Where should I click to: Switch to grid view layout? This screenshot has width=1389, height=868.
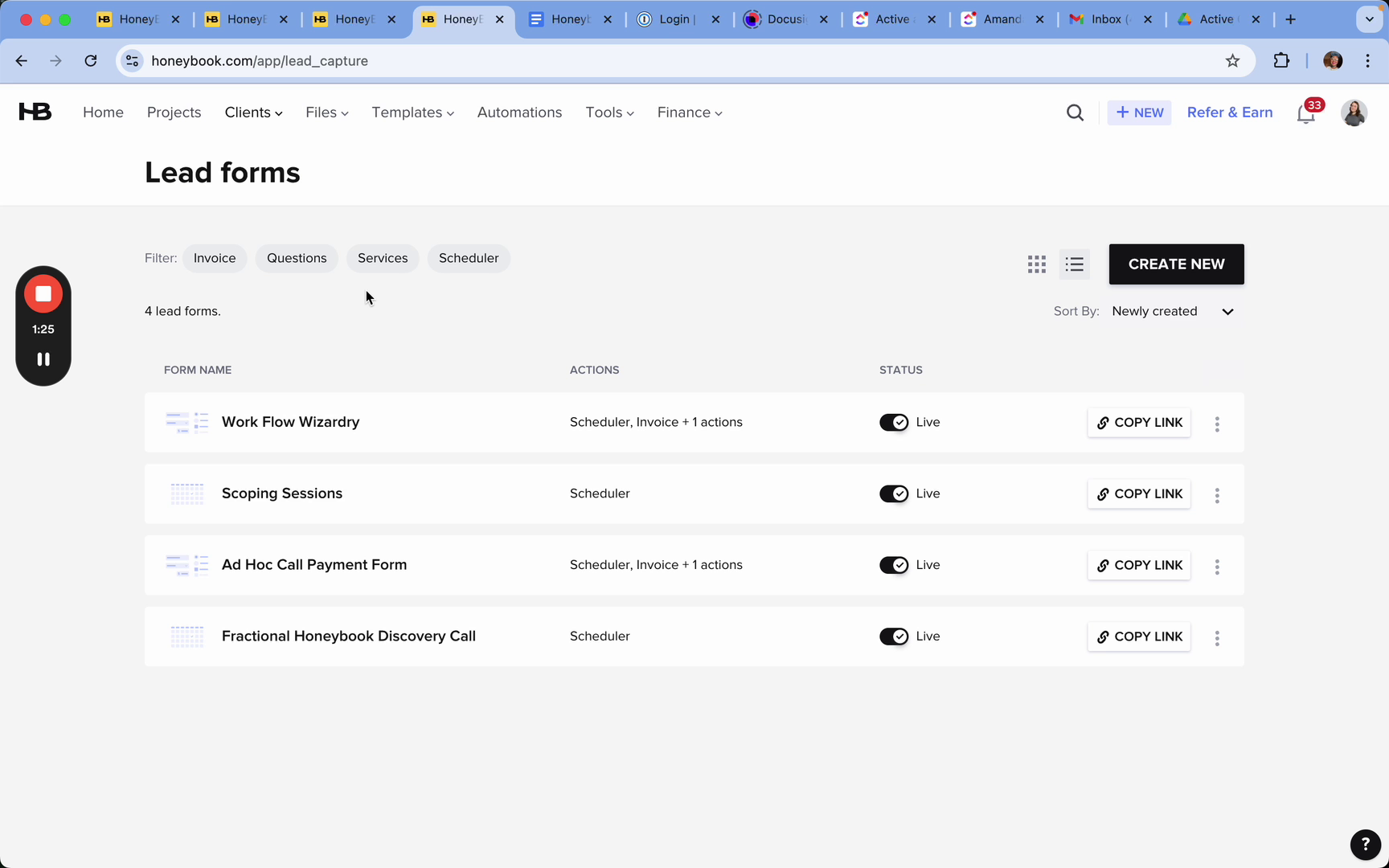tap(1036, 264)
